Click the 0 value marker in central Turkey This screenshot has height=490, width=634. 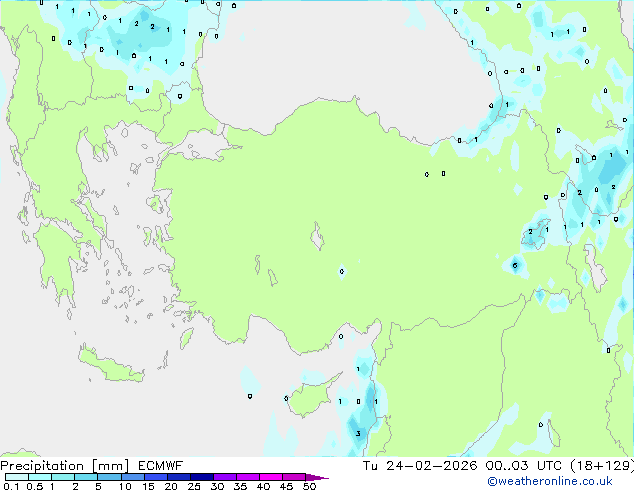pos(342,271)
